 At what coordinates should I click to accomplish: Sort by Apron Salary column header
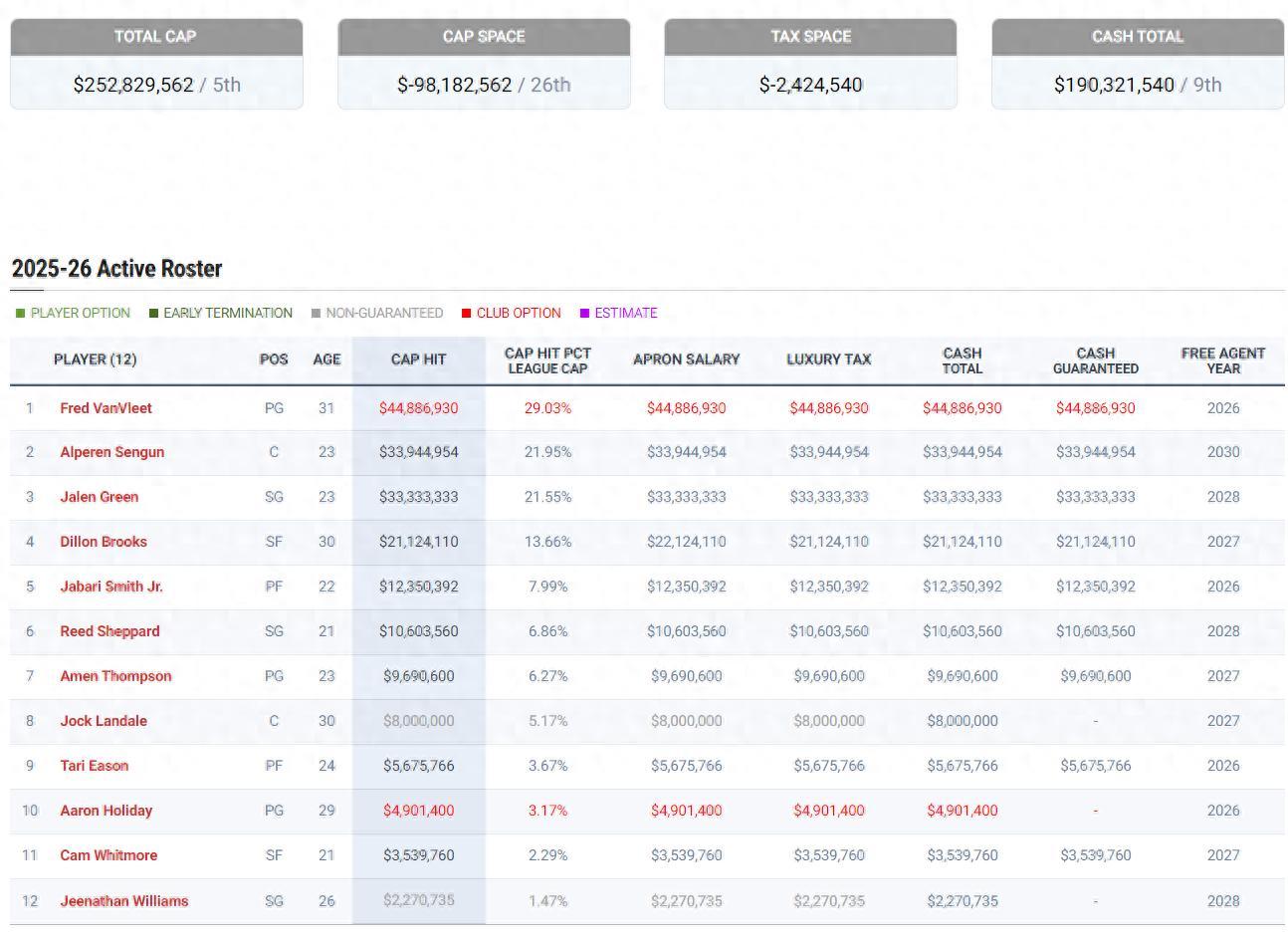[686, 359]
